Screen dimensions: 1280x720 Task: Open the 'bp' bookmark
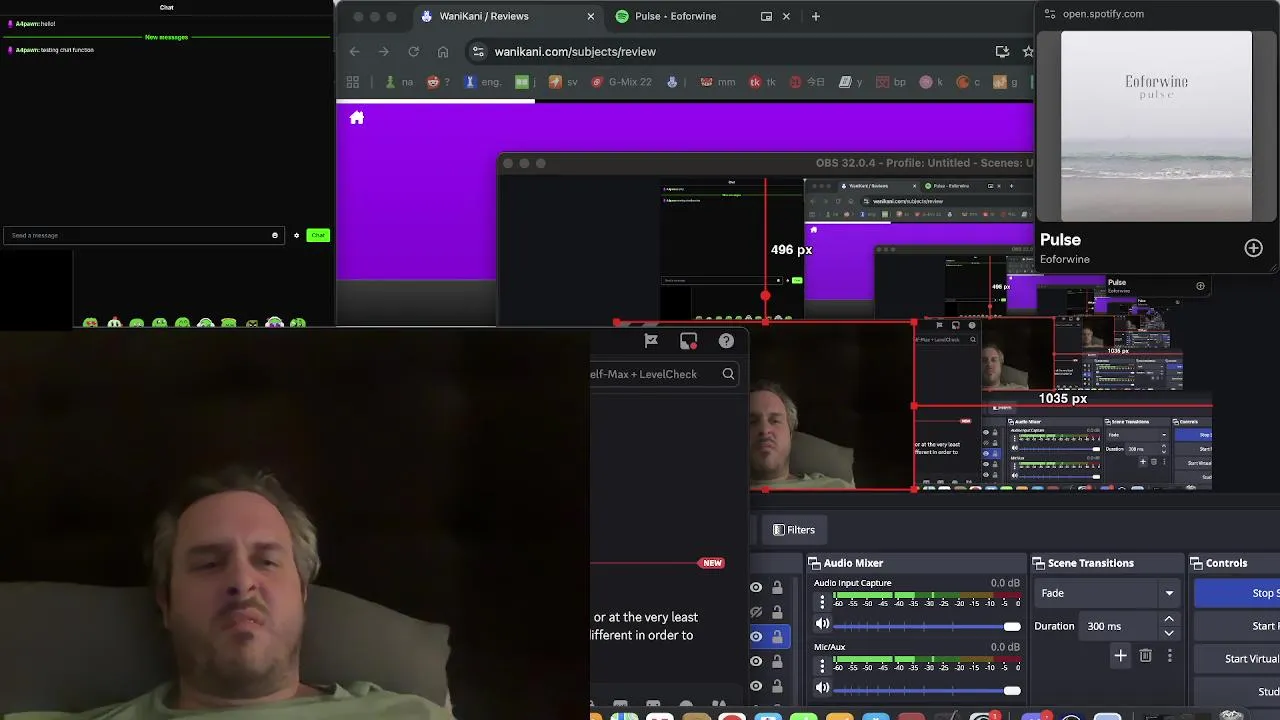click(x=892, y=82)
